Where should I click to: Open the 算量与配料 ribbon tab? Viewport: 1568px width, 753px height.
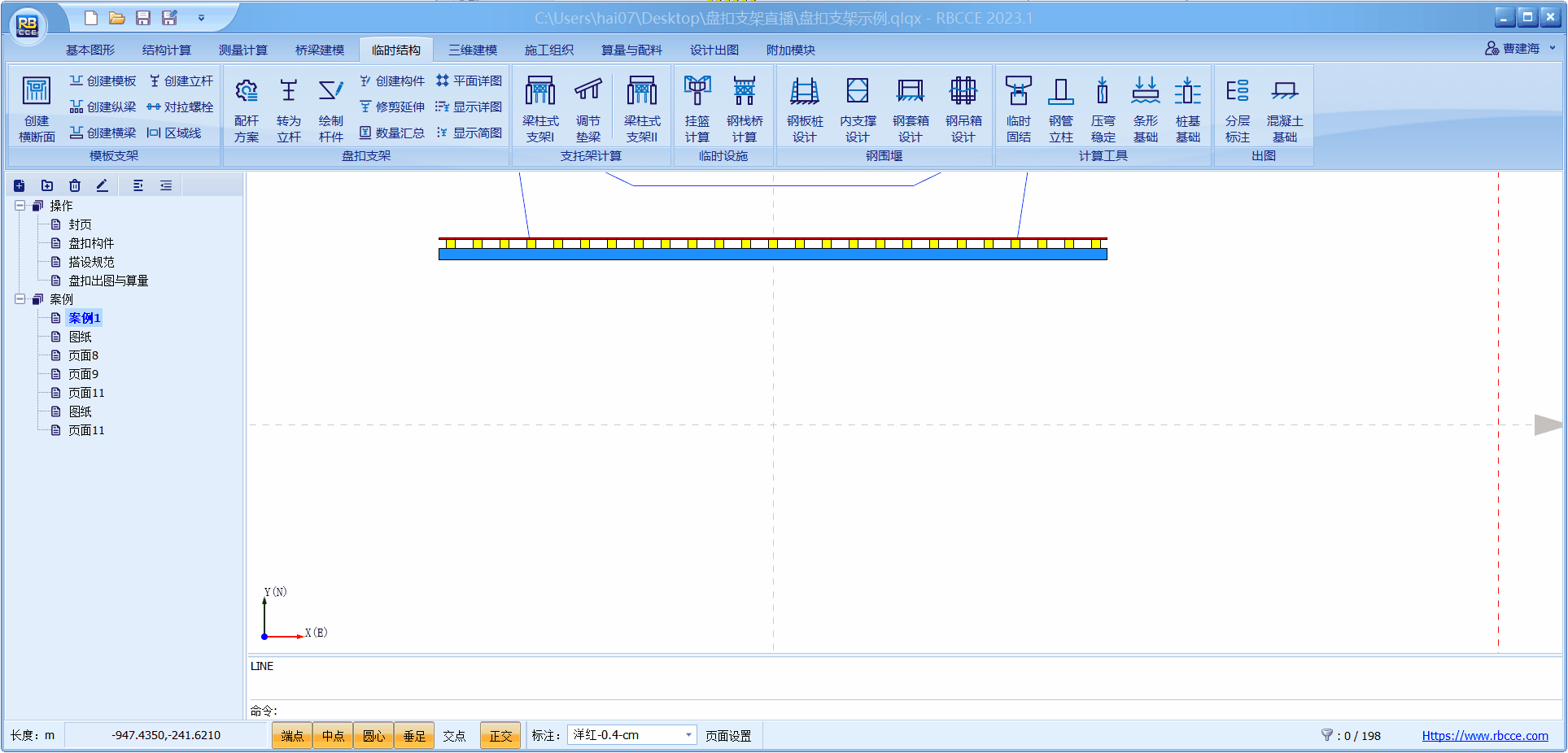(x=631, y=50)
